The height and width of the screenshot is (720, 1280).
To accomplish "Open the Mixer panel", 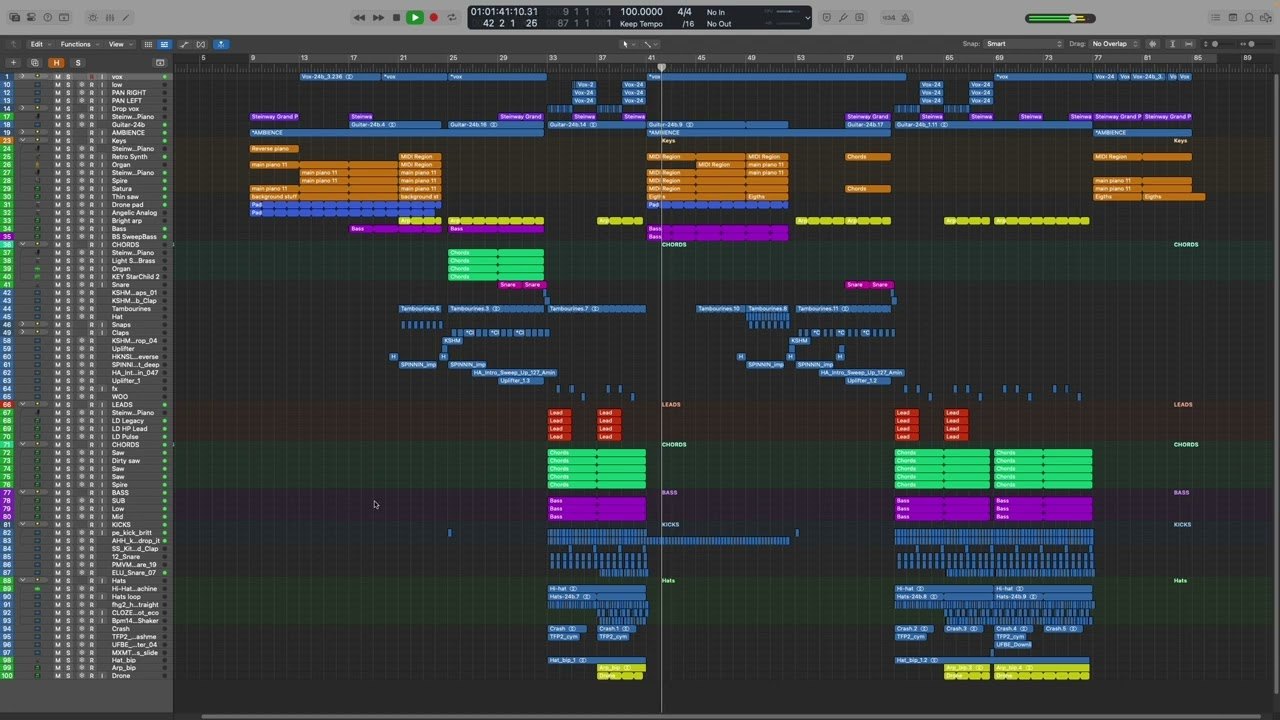I will coord(110,17).
